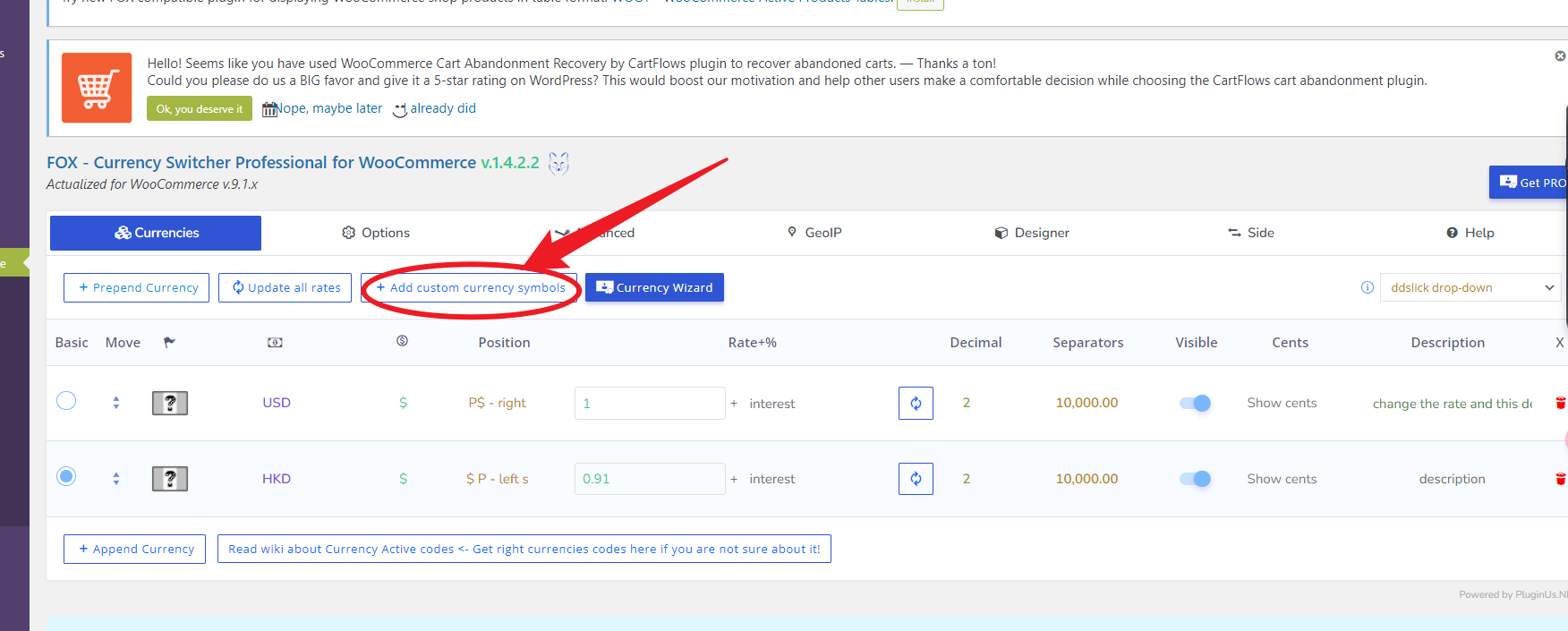Click the USD rate input field
Image resolution: width=1568 pixels, height=631 pixels.
pyautogui.click(x=650, y=403)
